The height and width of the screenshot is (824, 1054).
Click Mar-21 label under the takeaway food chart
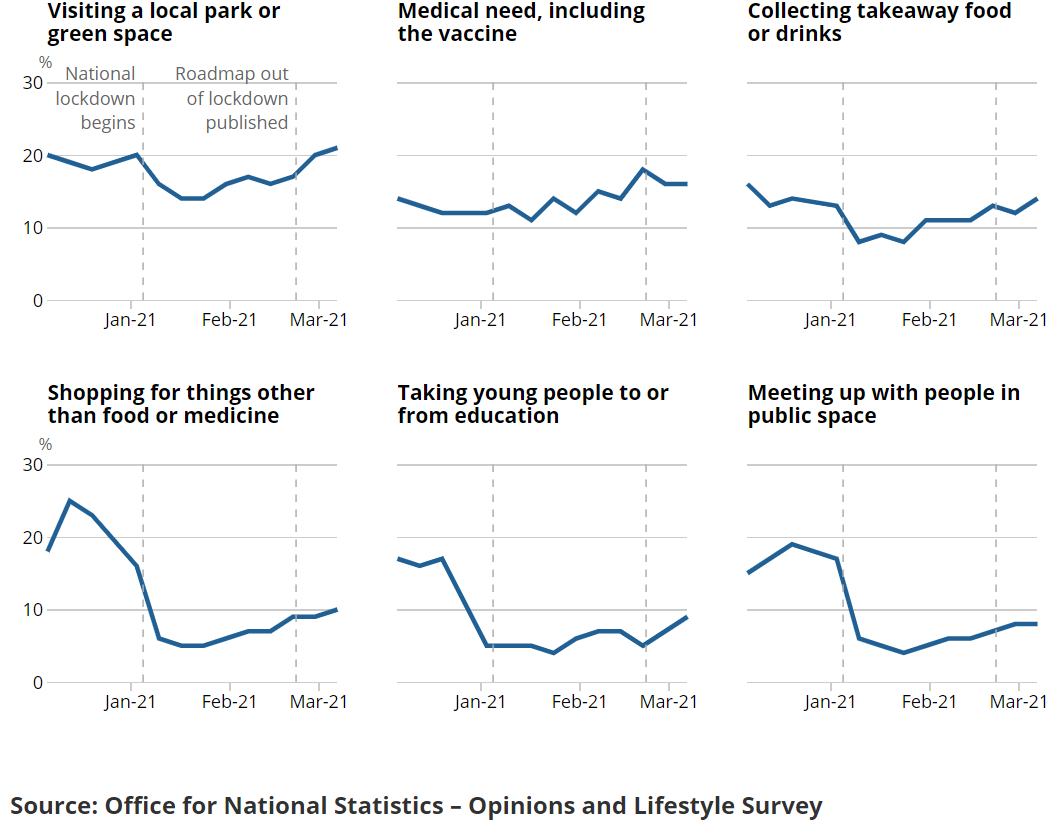[1018, 320]
